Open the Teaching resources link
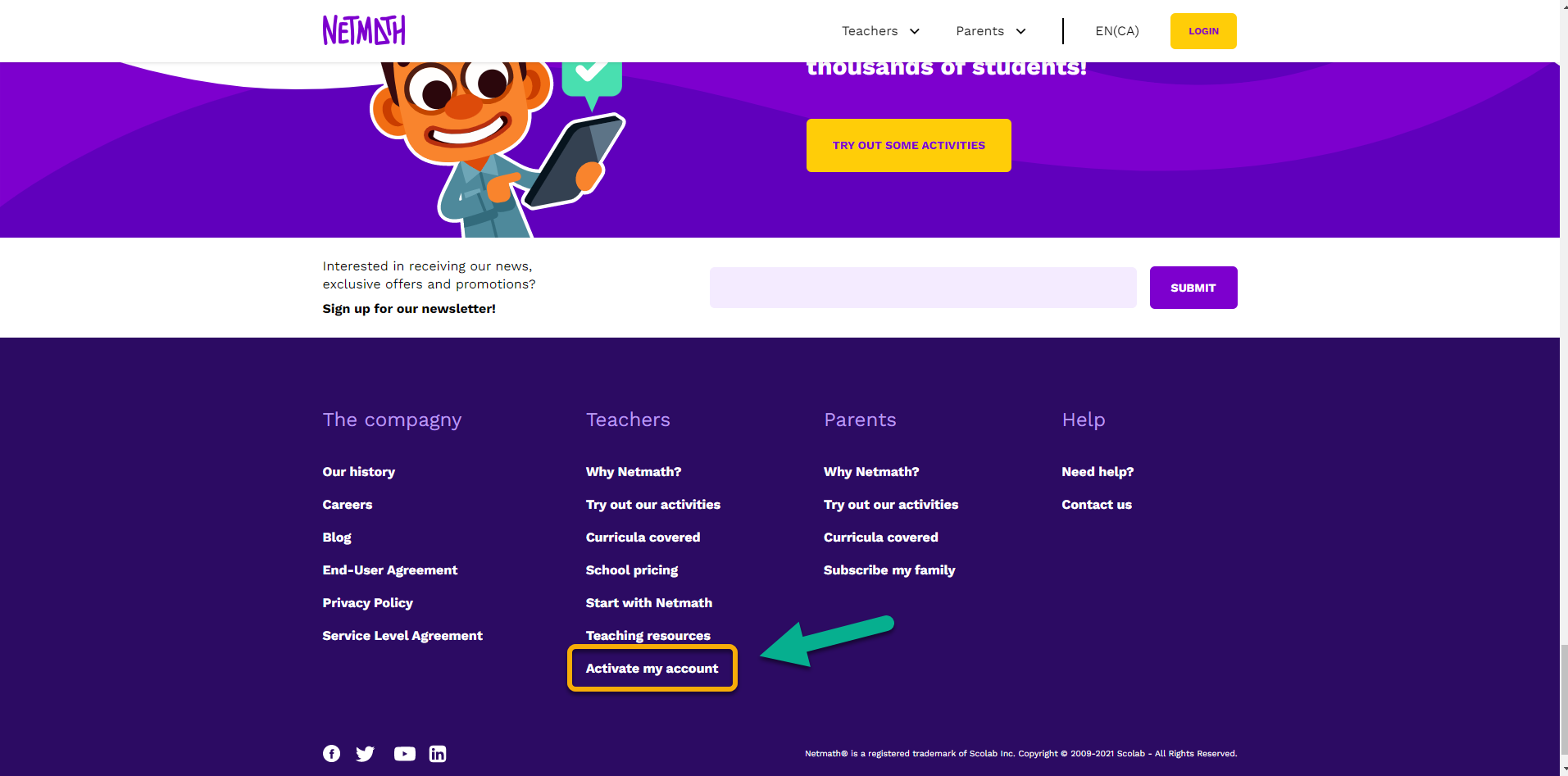 [x=648, y=636]
